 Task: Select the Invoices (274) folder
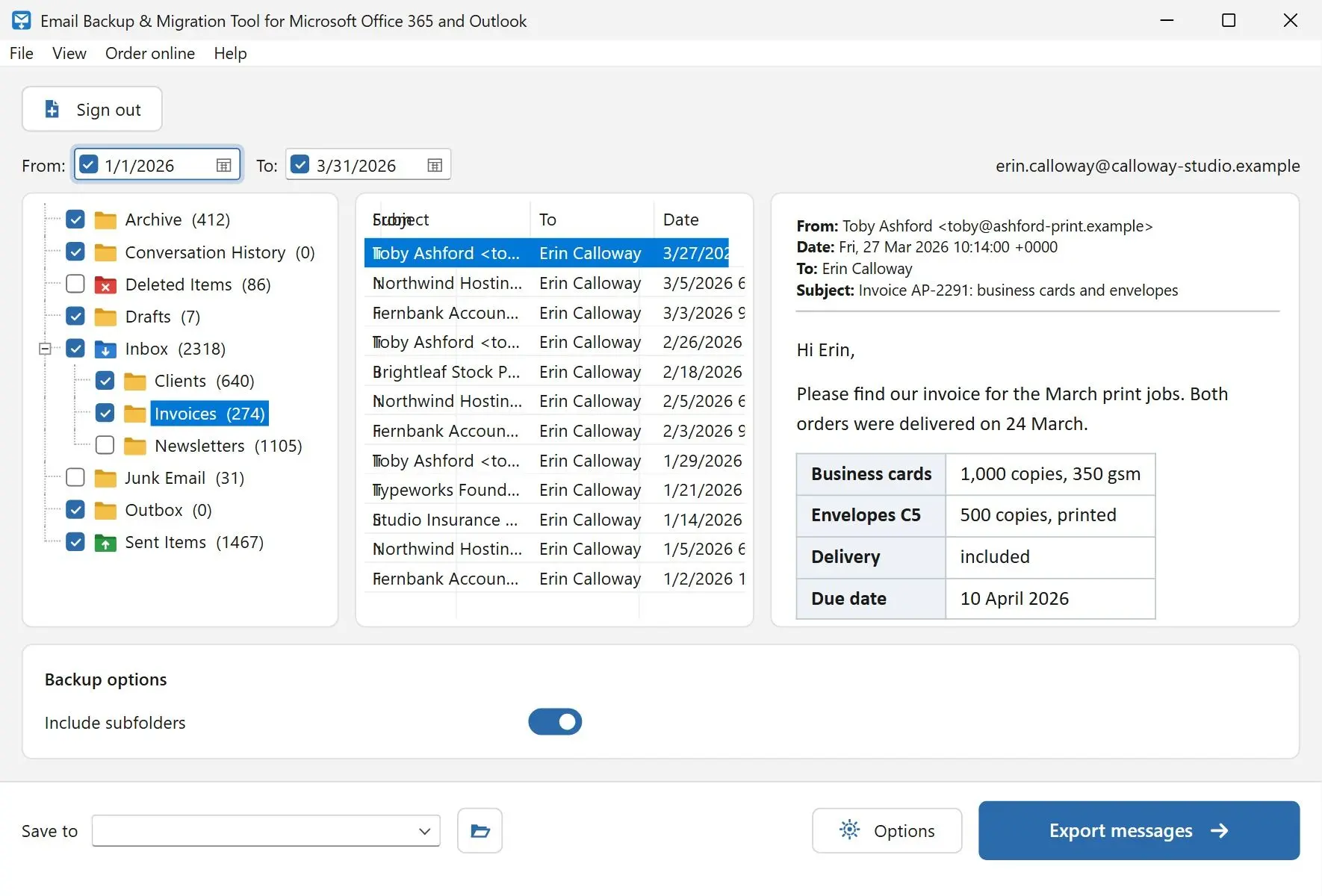click(209, 414)
